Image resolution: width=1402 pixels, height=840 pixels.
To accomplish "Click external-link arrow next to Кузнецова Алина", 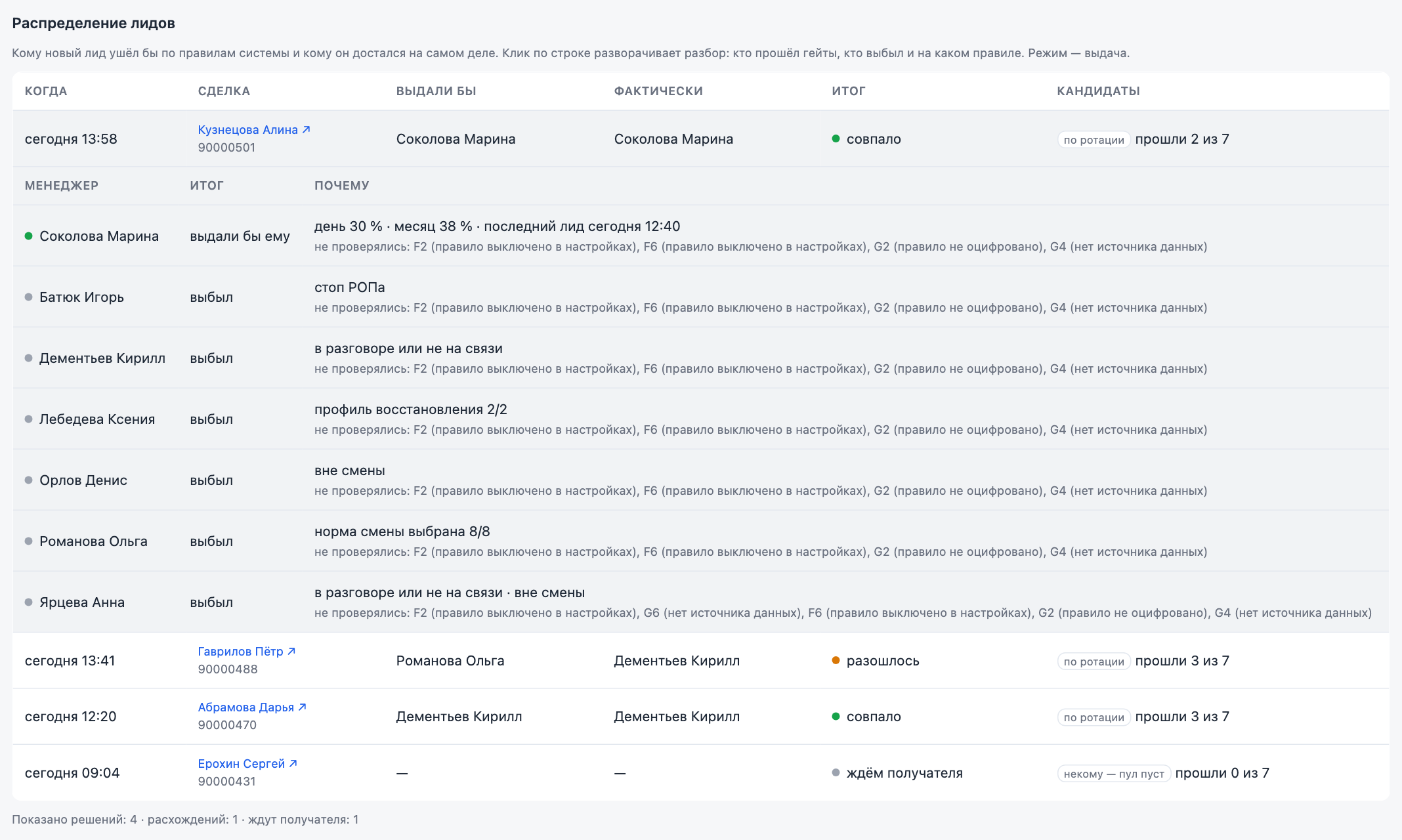I will coord(306,130).
